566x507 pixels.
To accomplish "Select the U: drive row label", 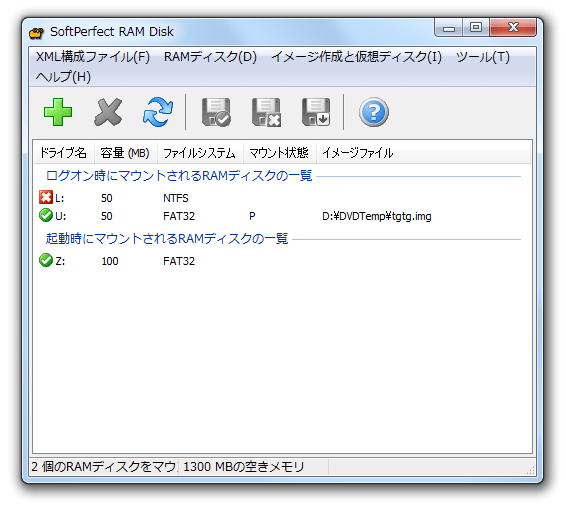I will [x=60, y=216].
